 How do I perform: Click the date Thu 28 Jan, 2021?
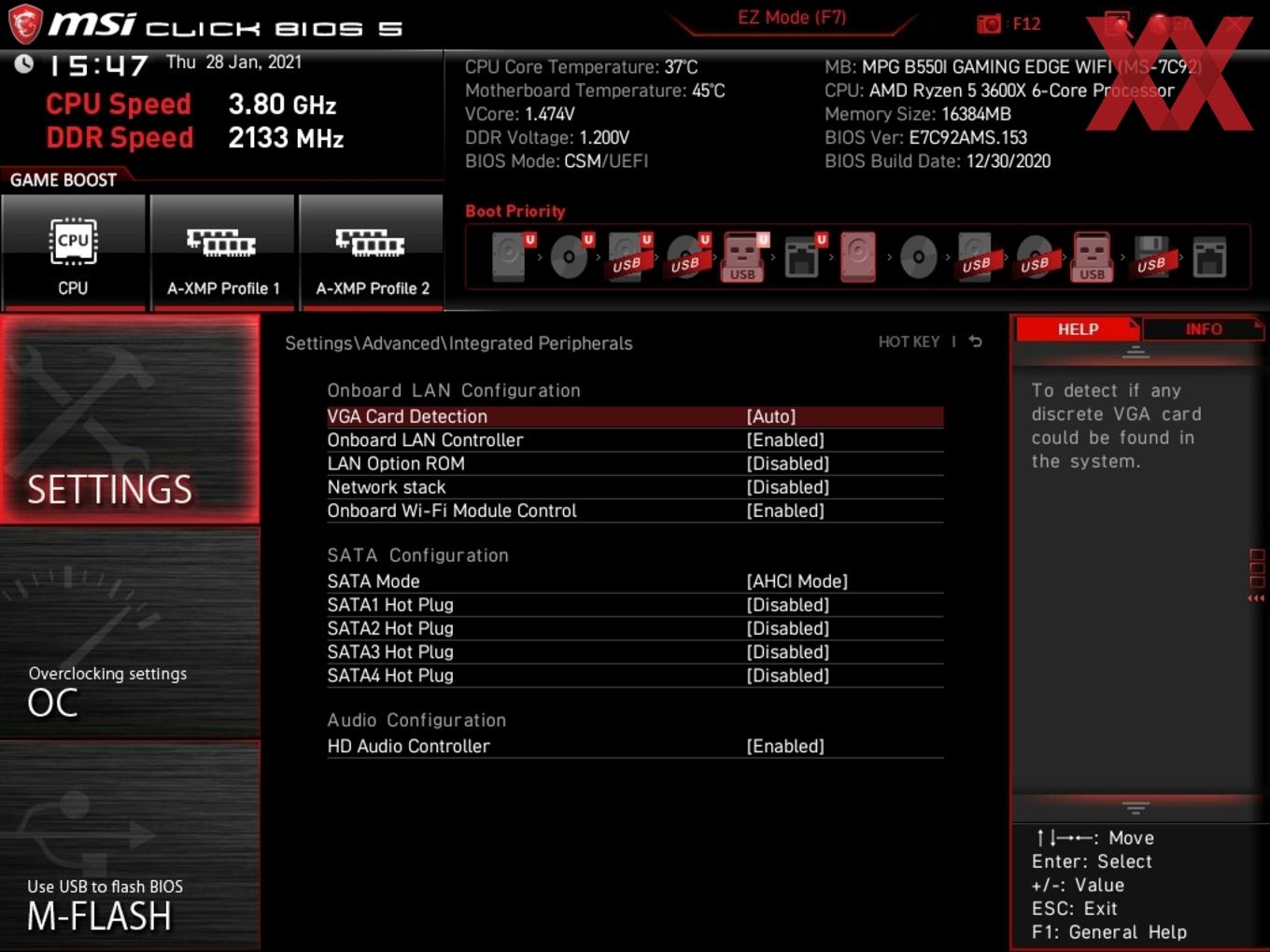[x=233, y=63]
